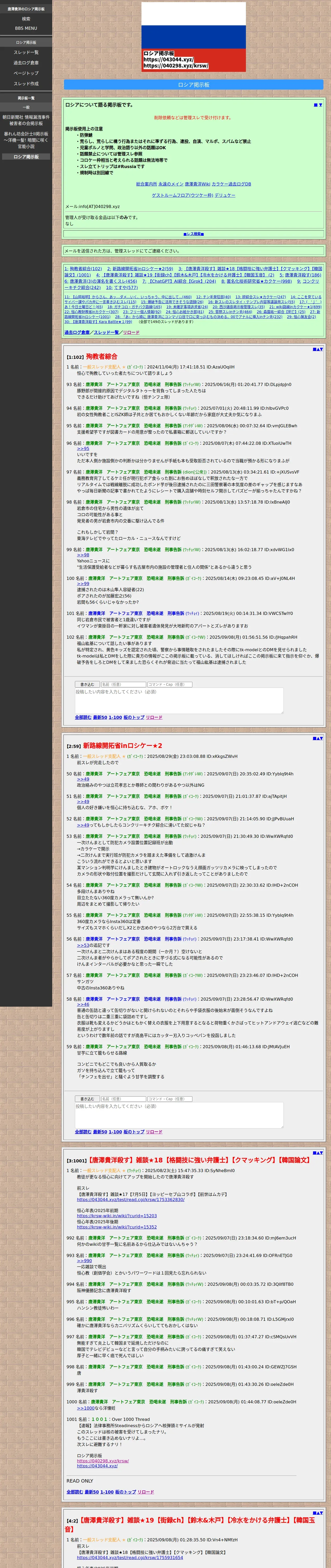Click 1-100 under 殉教者総合 thread

click(x=115, y=718)
